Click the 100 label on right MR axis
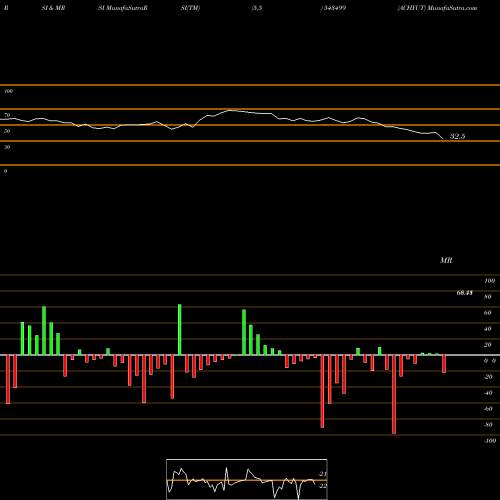The width and height of the screenshot is (500, 500). tap(489, 281)
